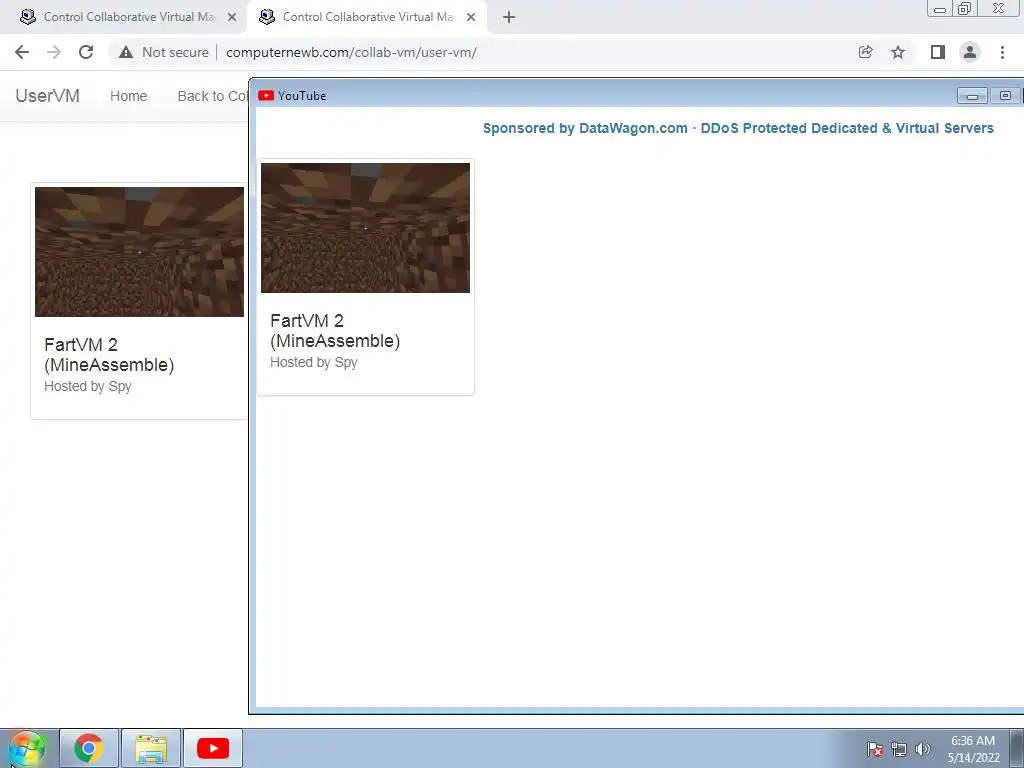Image resolution: width=1024 pixels, height=768 pixels.
Task: Maximize the YouTube window
Action: click(1005, 96)
